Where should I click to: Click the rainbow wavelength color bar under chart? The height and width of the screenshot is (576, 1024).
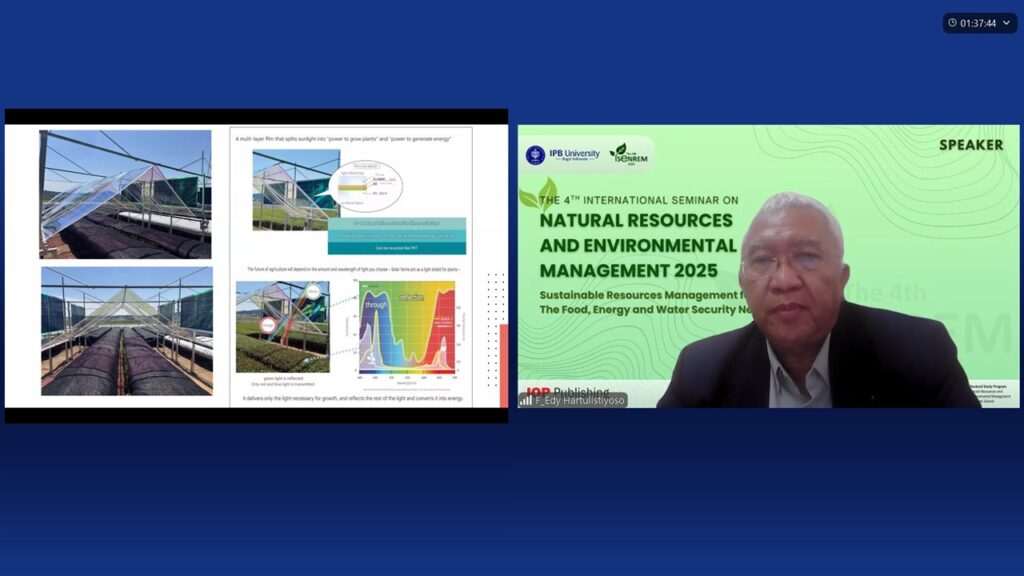[405, 371]
